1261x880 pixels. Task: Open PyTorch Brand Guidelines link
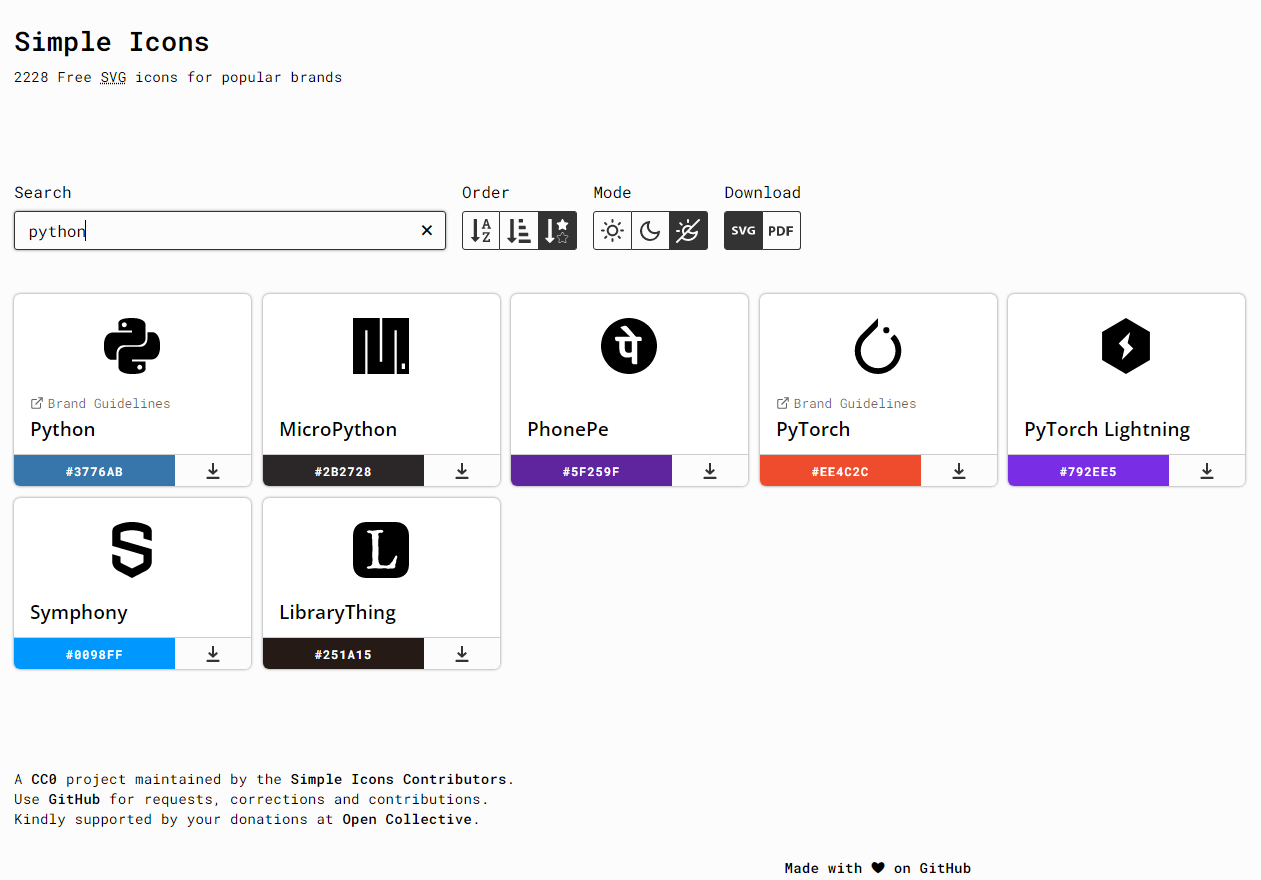[x=847, y=404]
